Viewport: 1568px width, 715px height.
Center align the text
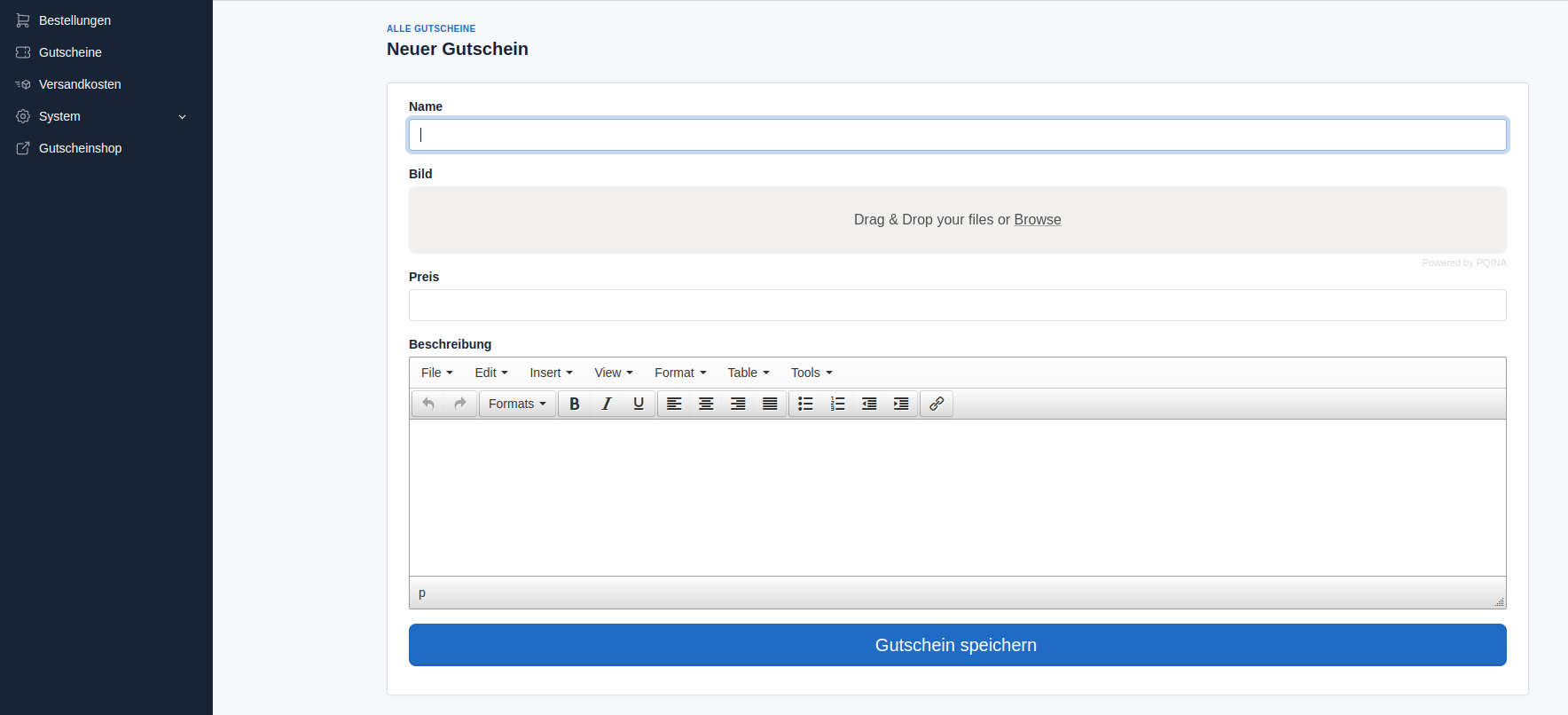point(706,404)
